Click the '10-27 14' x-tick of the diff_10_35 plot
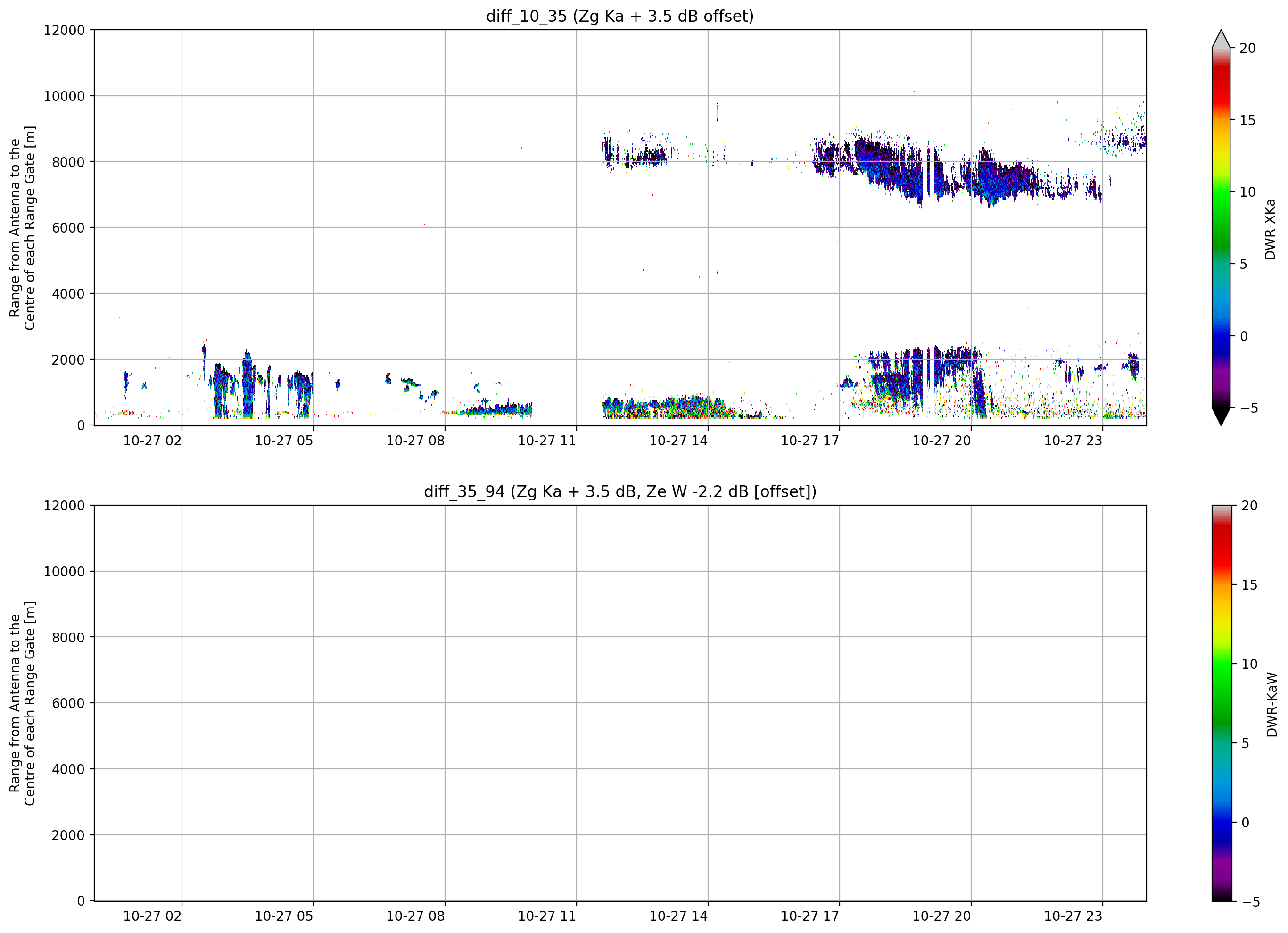The width and height of the screenshot is (1288, 933). click(x=678, y=441)
